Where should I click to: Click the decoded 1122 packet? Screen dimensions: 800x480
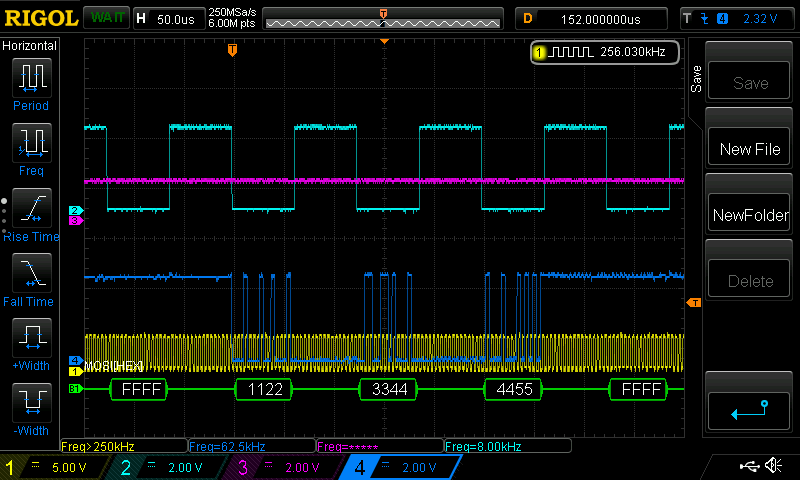click(x=264, y=389)
